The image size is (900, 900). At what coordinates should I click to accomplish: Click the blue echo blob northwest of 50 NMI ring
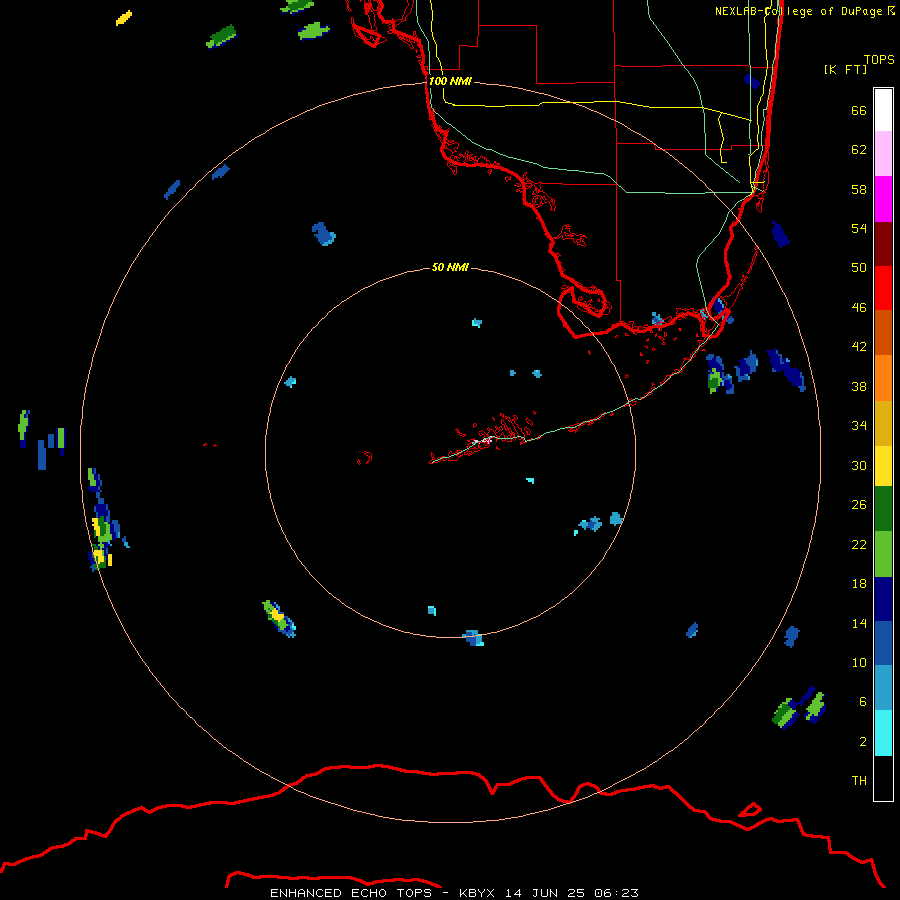324,234
